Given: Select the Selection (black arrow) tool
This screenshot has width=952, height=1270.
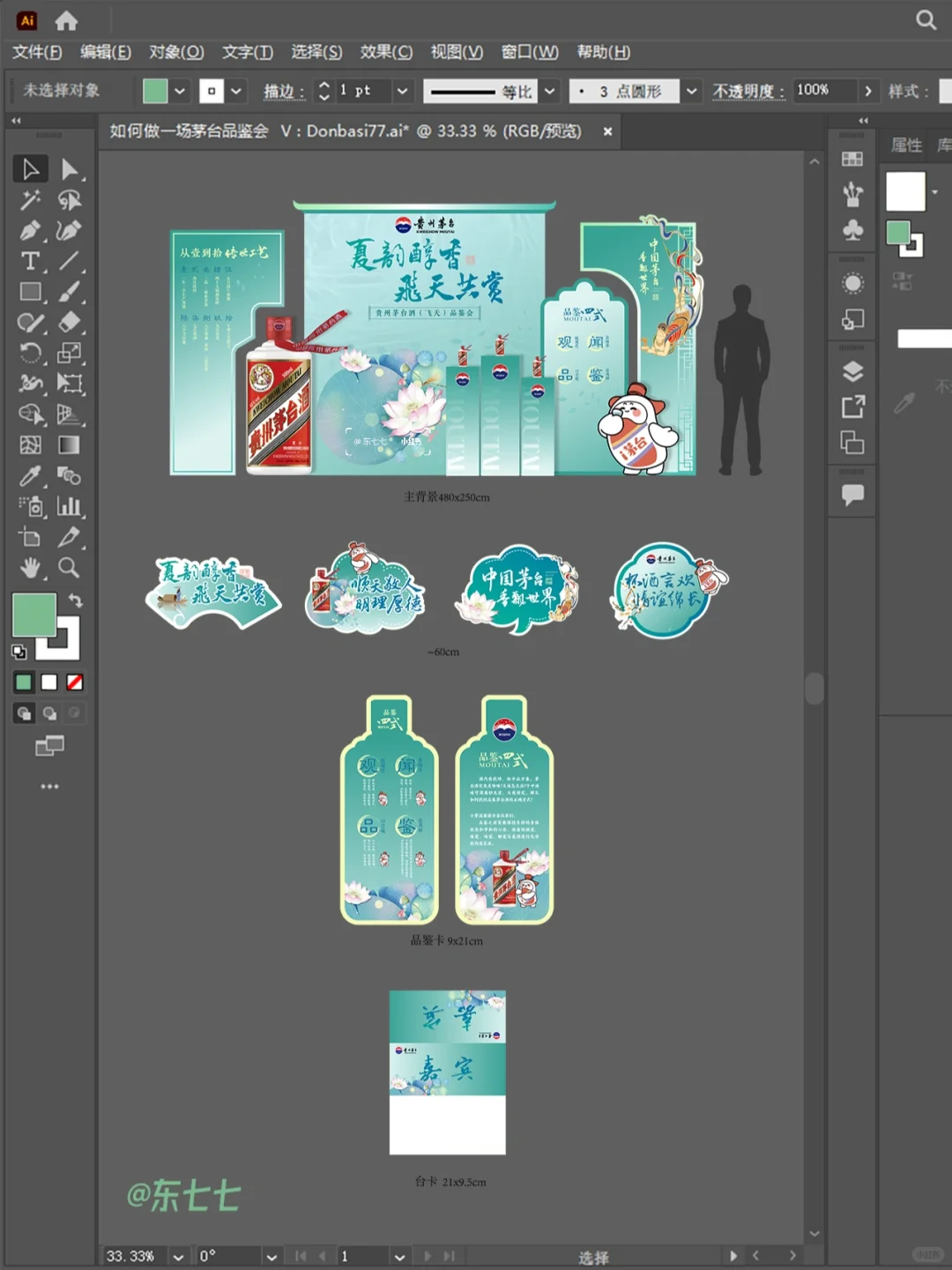Looking at the screenshot, I should point(30,168).
